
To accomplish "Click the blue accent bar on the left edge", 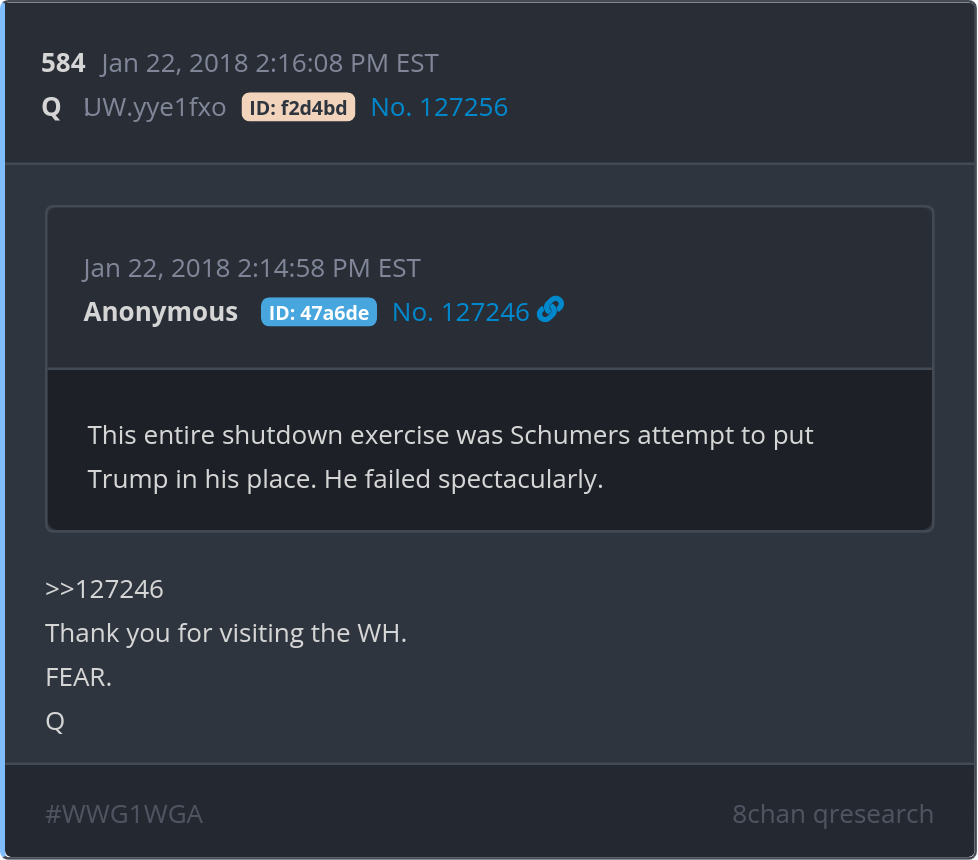I will 3,430.
